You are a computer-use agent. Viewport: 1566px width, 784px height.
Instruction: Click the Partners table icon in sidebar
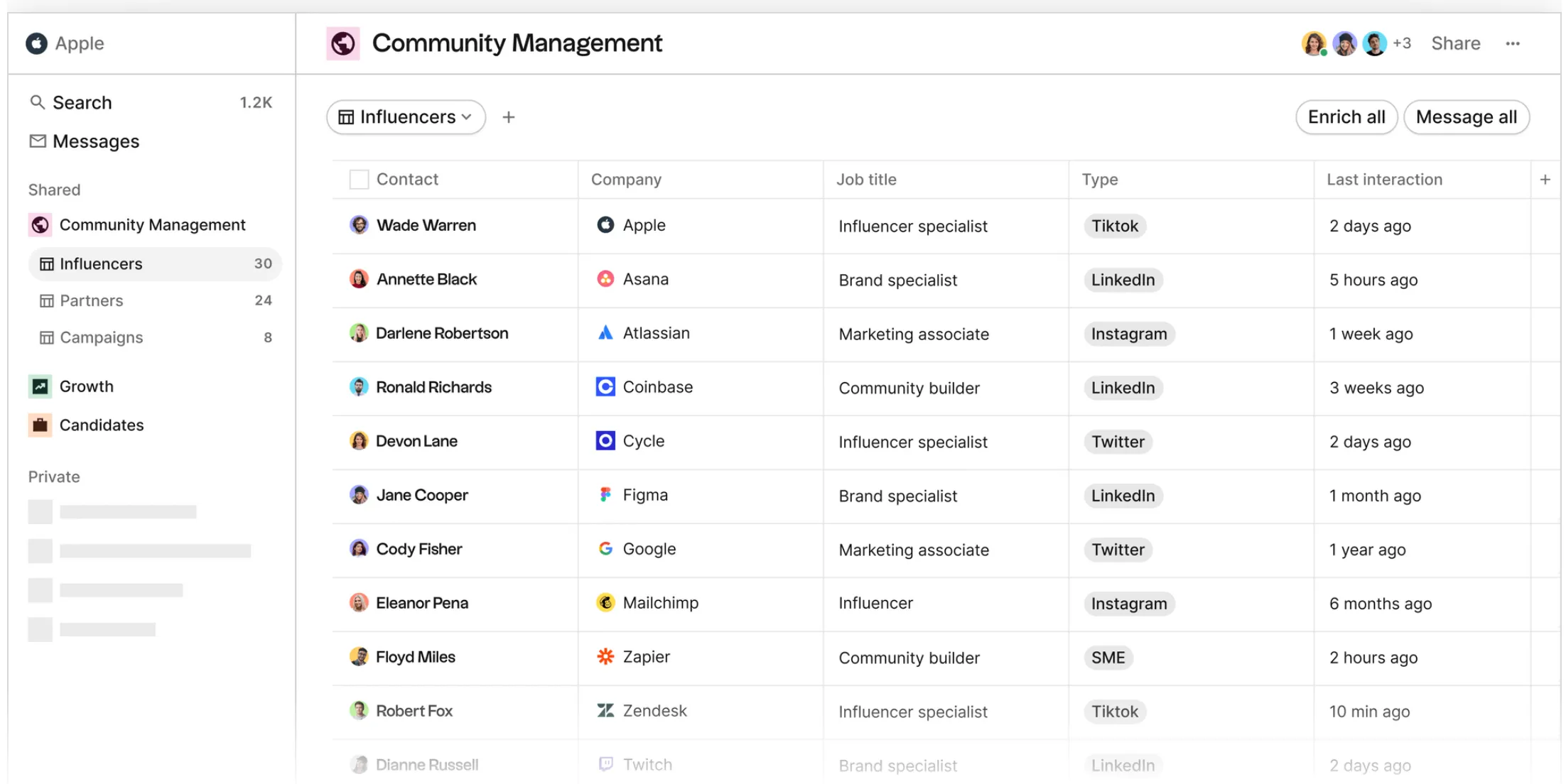(x=47, y=301)
